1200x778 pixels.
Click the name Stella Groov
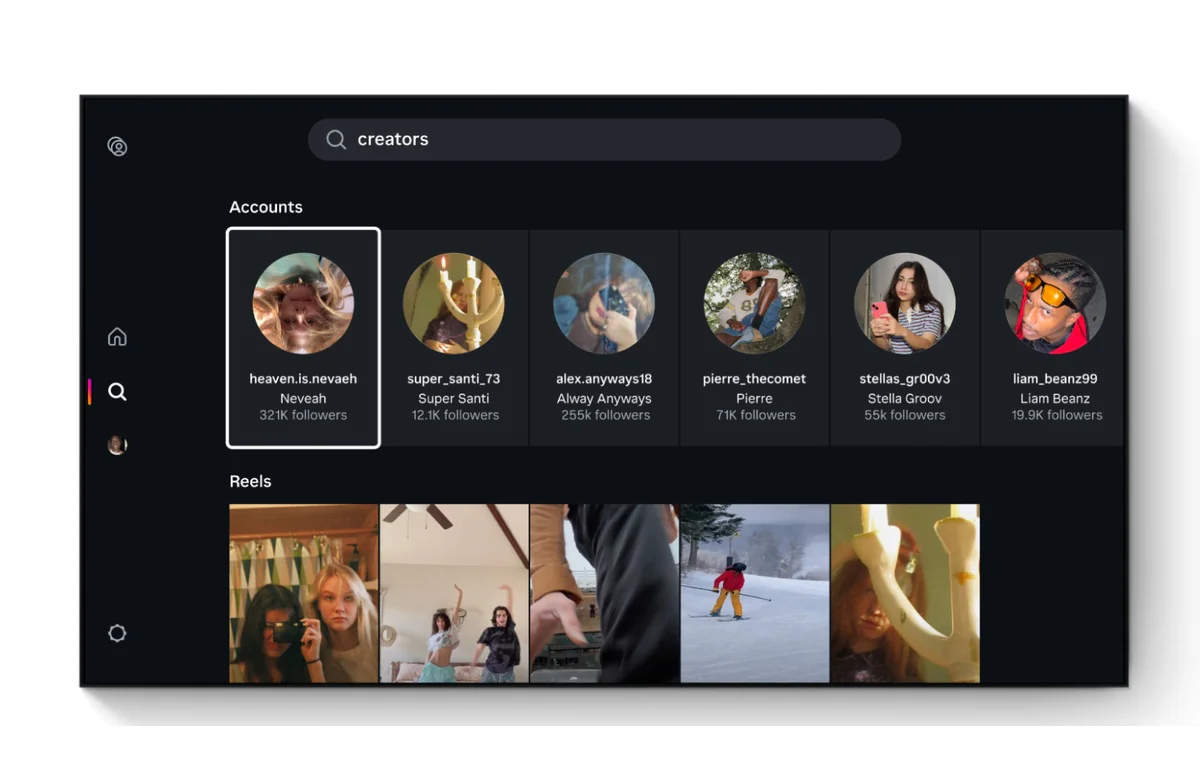coord(905,398)
